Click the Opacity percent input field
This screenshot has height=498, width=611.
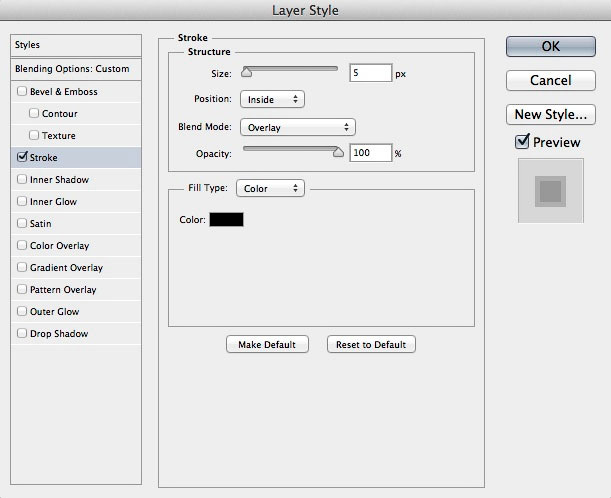coord(371,152)
